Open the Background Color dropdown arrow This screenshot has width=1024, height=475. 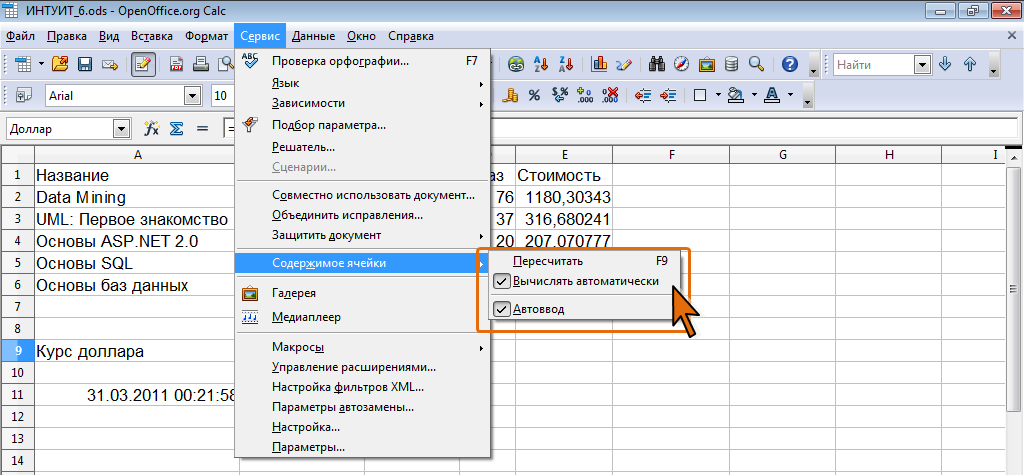[754, 95]
